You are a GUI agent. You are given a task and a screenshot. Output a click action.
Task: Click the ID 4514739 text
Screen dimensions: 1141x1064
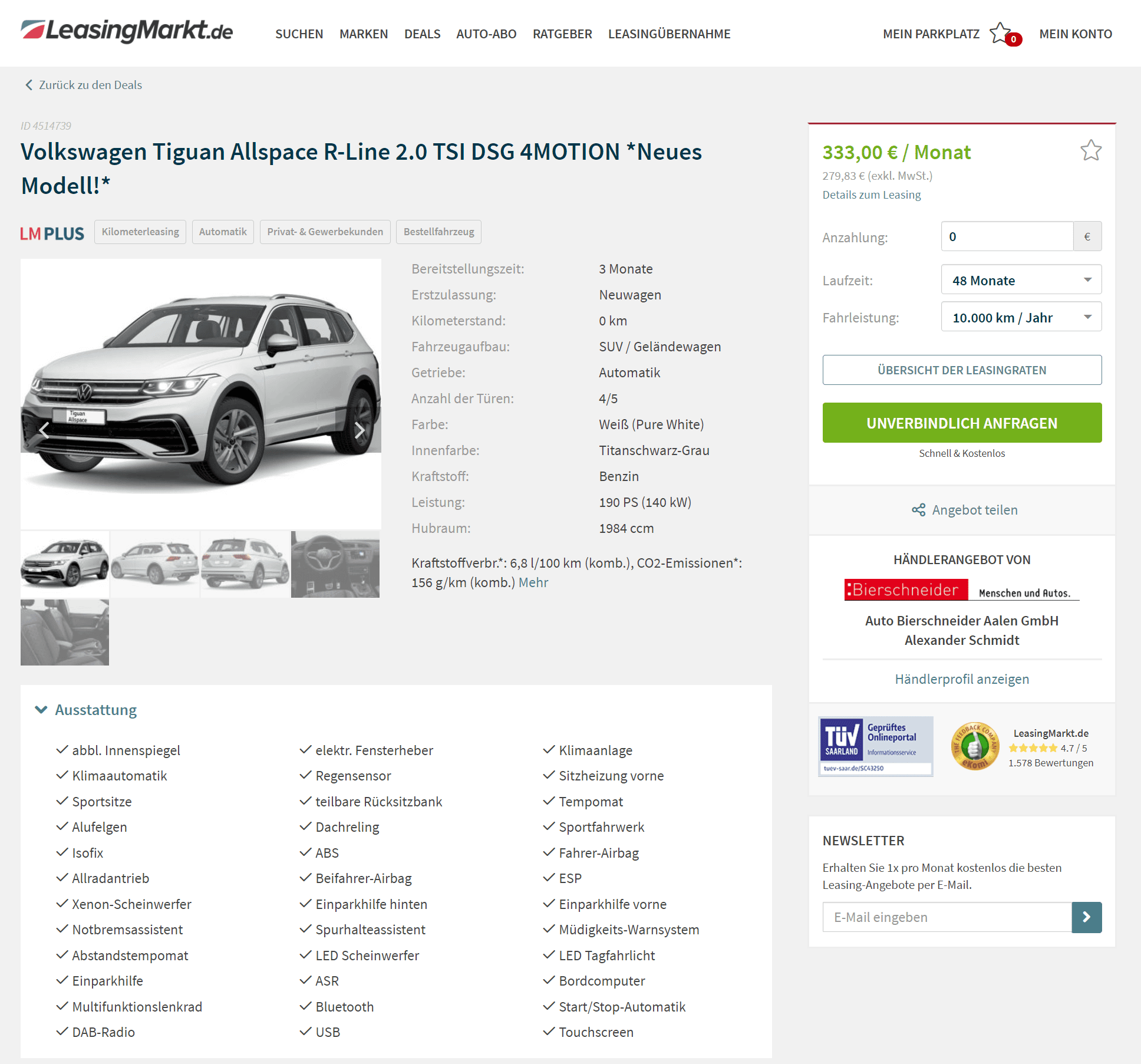pos(46,126)
